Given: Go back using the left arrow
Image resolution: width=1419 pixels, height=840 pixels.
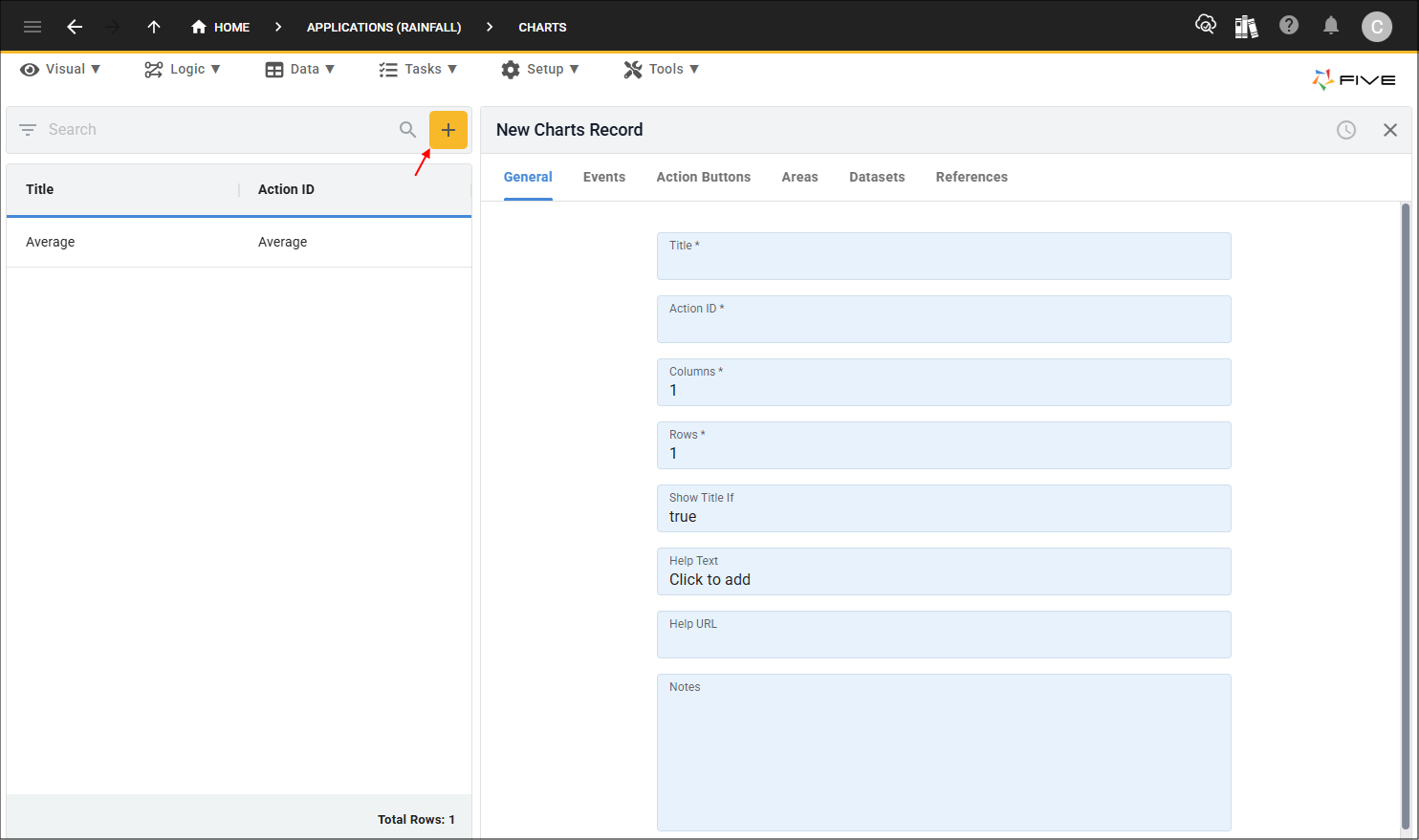Looking at the screenshot, I should click(x=75, y=27).
